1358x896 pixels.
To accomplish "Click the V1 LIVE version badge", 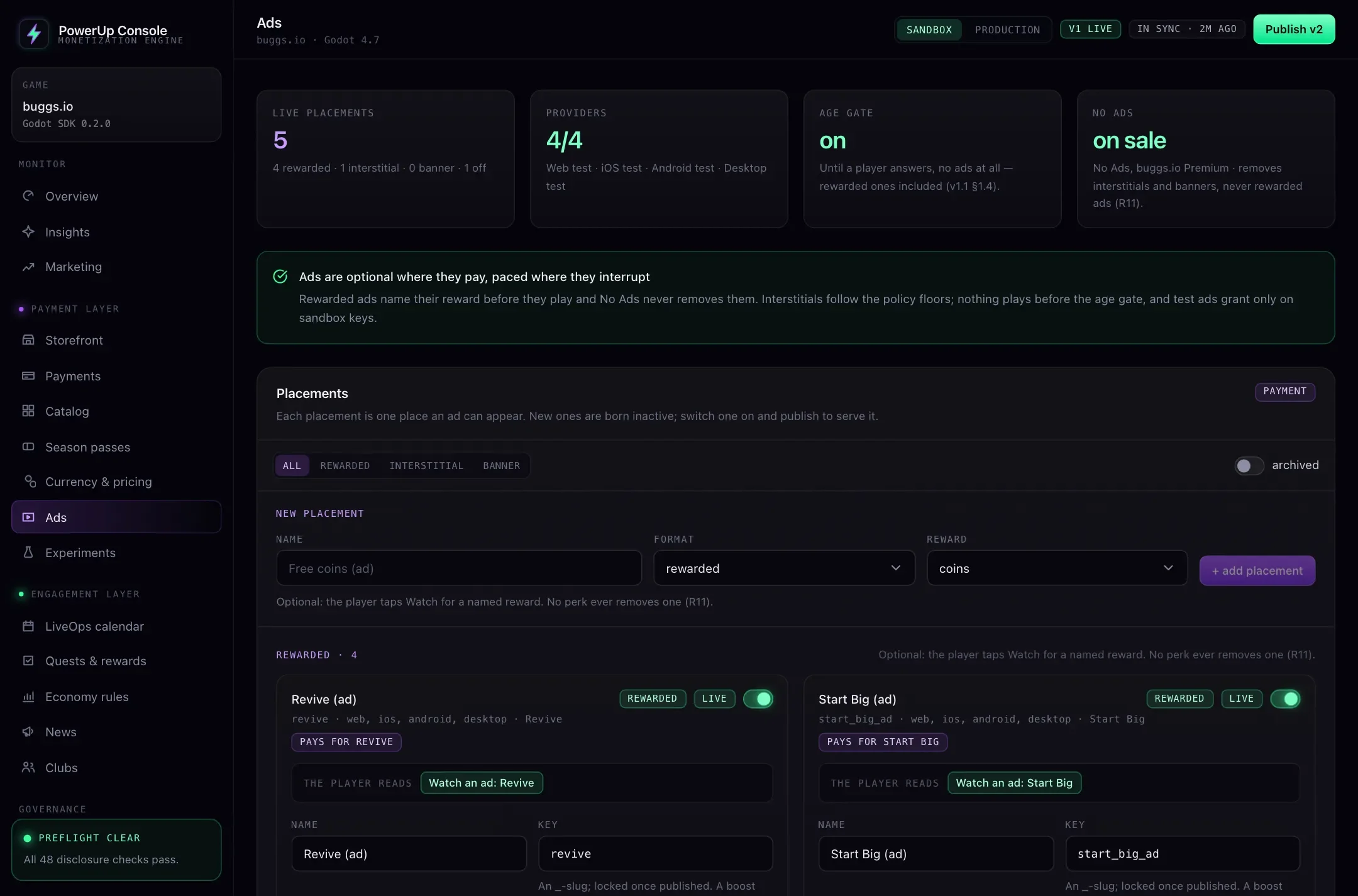I will pos(1090,30).
